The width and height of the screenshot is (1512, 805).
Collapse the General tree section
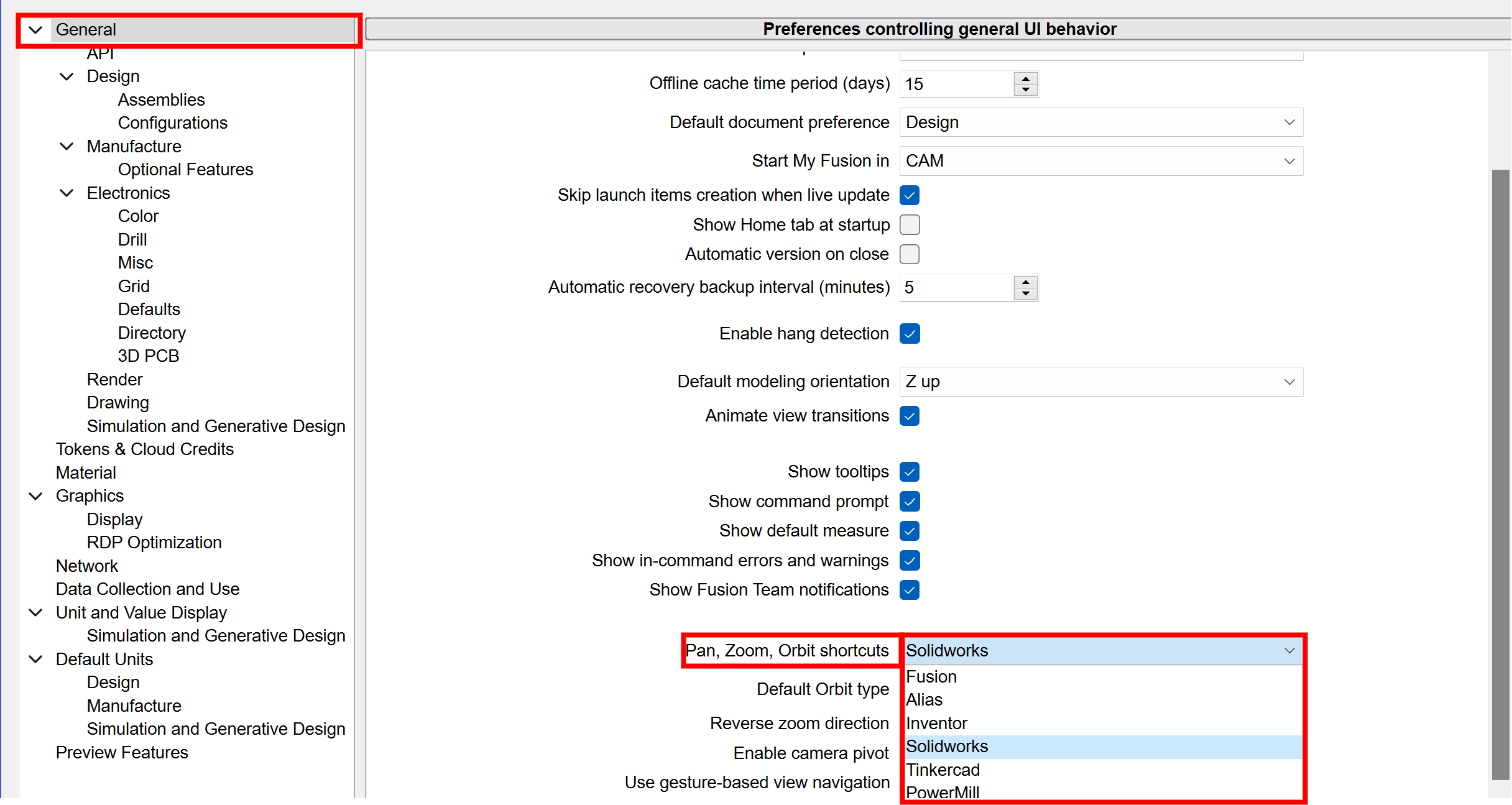pos(35,30)
